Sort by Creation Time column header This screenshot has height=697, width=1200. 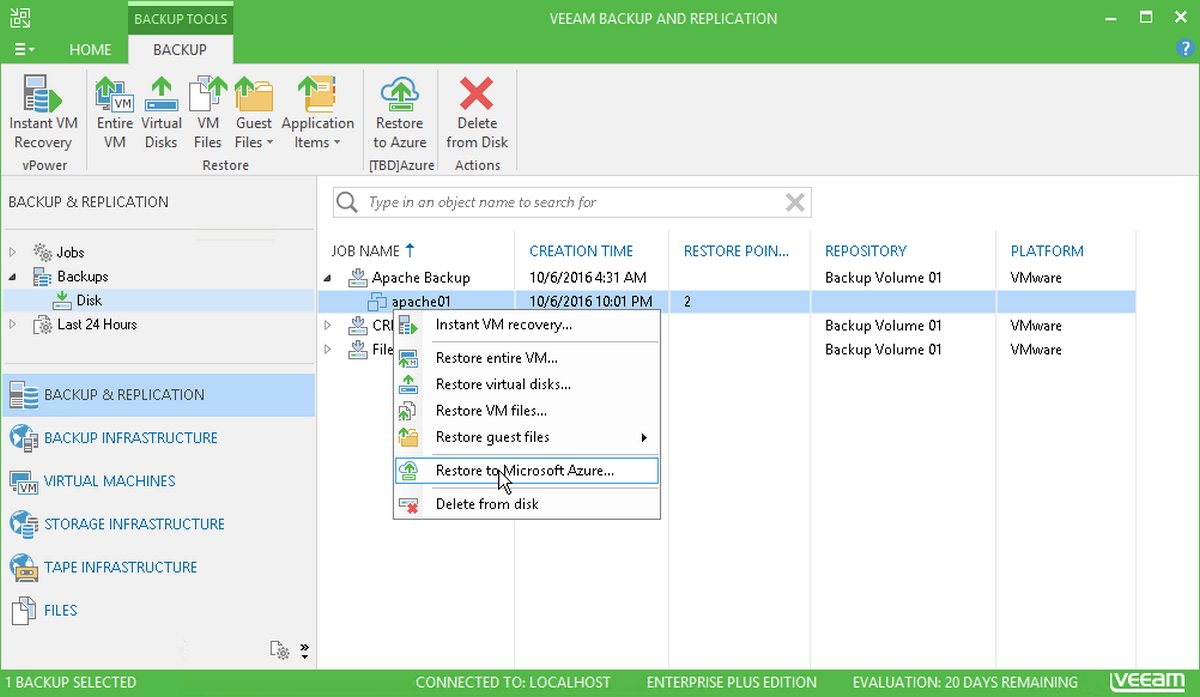[581, 251]
